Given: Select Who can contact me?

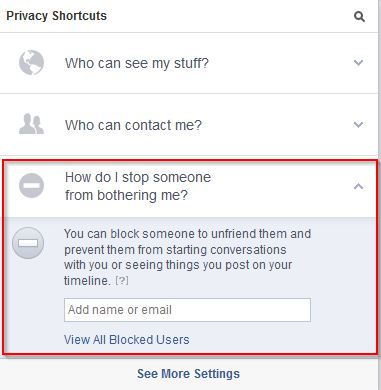Looking at the screenshot, I should [x=133, y=125].
